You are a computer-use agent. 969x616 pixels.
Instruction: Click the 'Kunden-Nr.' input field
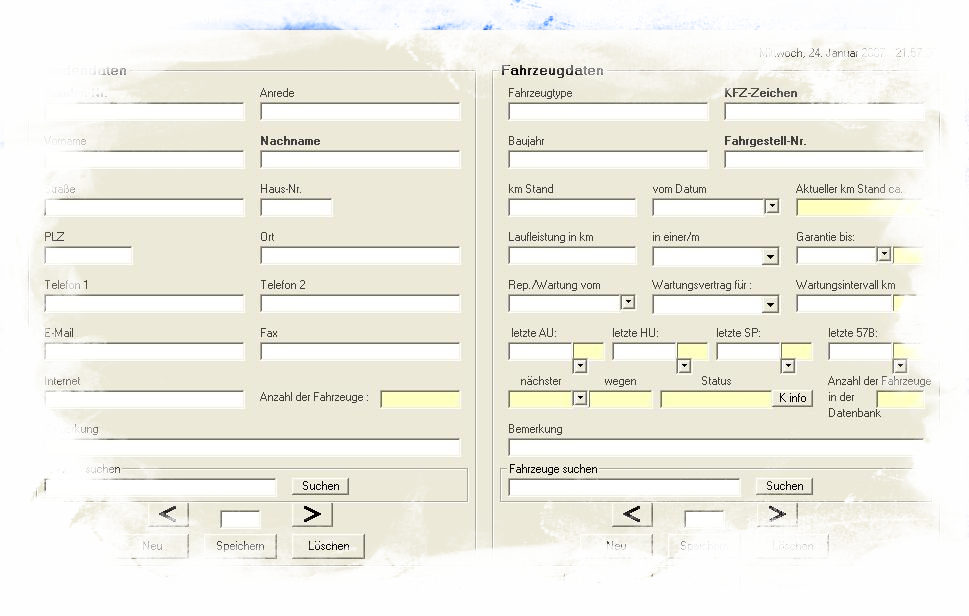[144, 112]
